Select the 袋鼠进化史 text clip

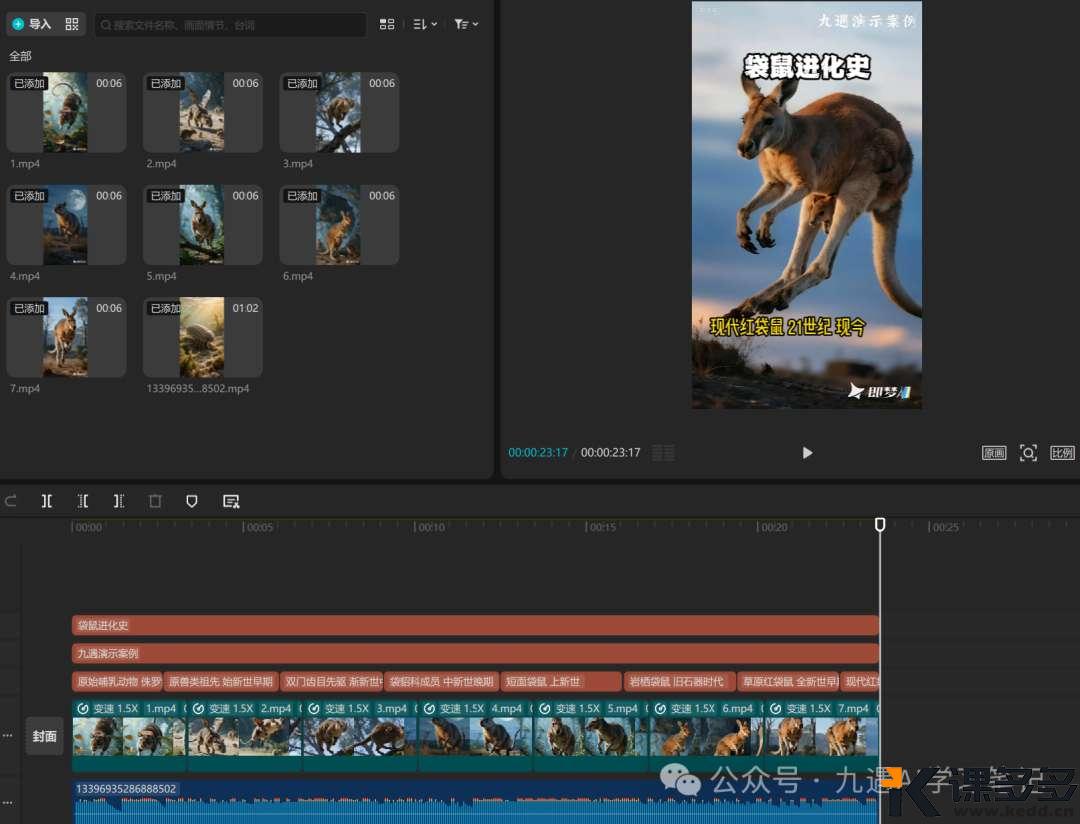click(475, 625)
